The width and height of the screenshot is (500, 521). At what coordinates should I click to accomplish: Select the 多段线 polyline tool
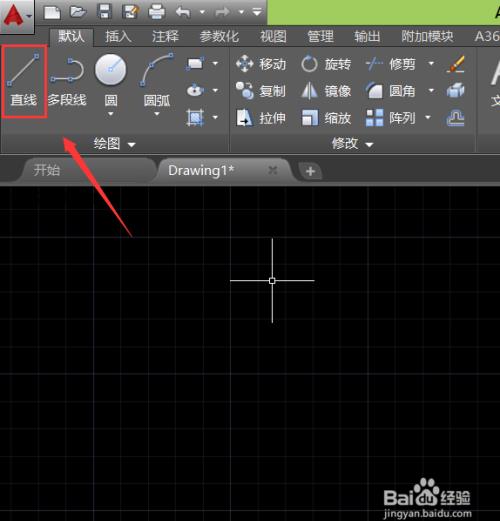coord(67,81)
